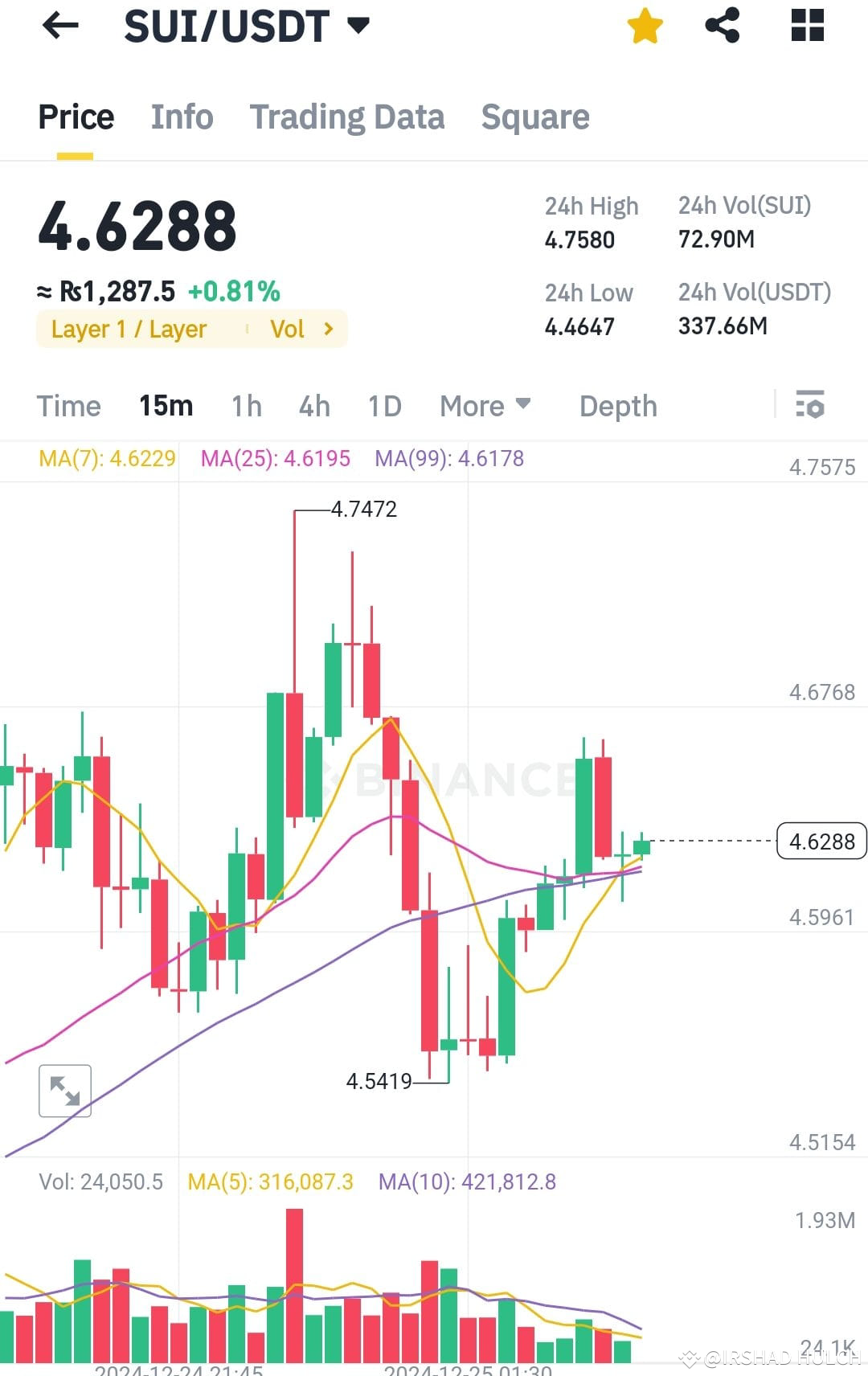Open the Square tab
Screen dimensions: 868x1376
point(534,117)
